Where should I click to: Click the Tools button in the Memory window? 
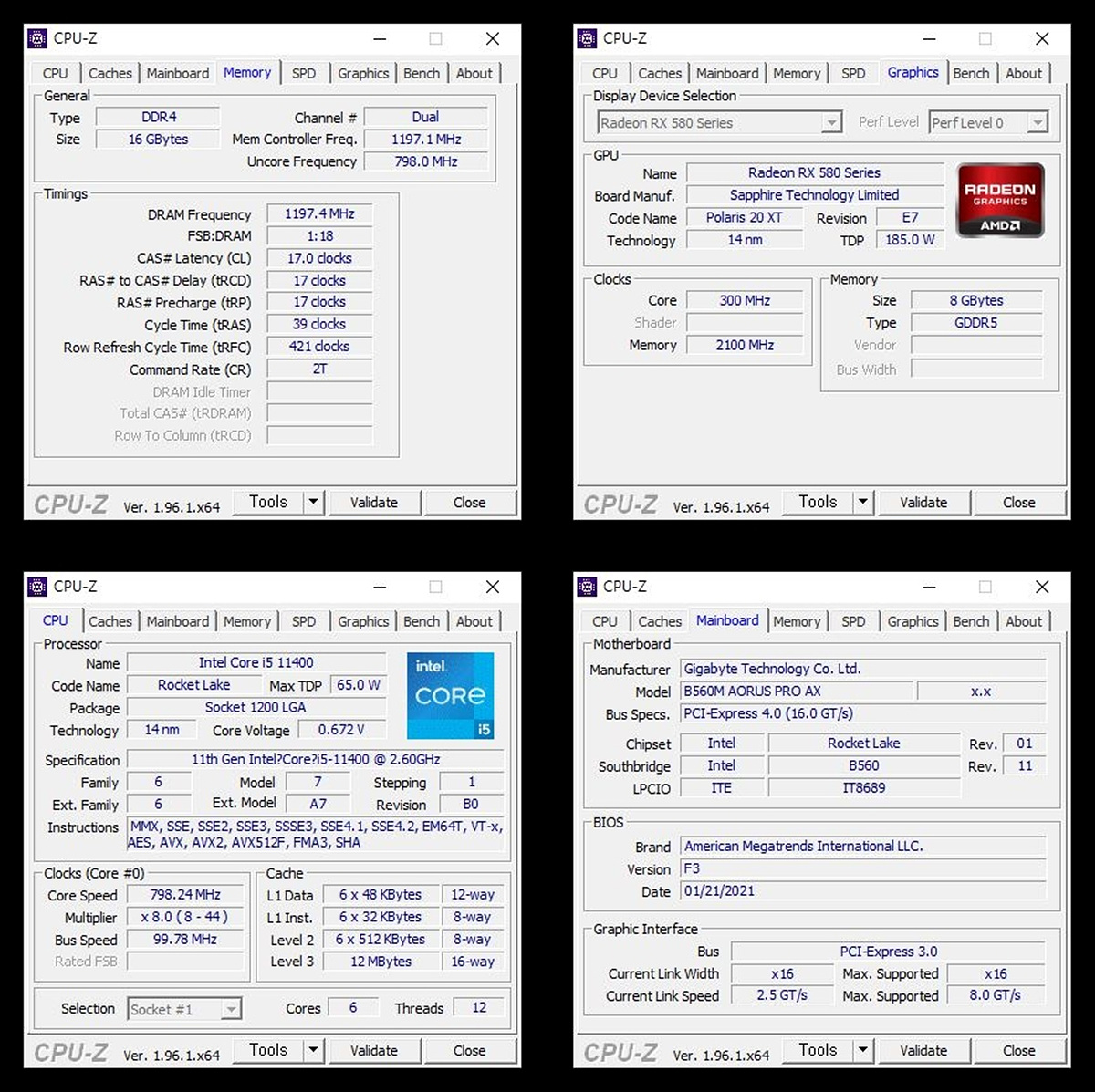coord(268,502)
